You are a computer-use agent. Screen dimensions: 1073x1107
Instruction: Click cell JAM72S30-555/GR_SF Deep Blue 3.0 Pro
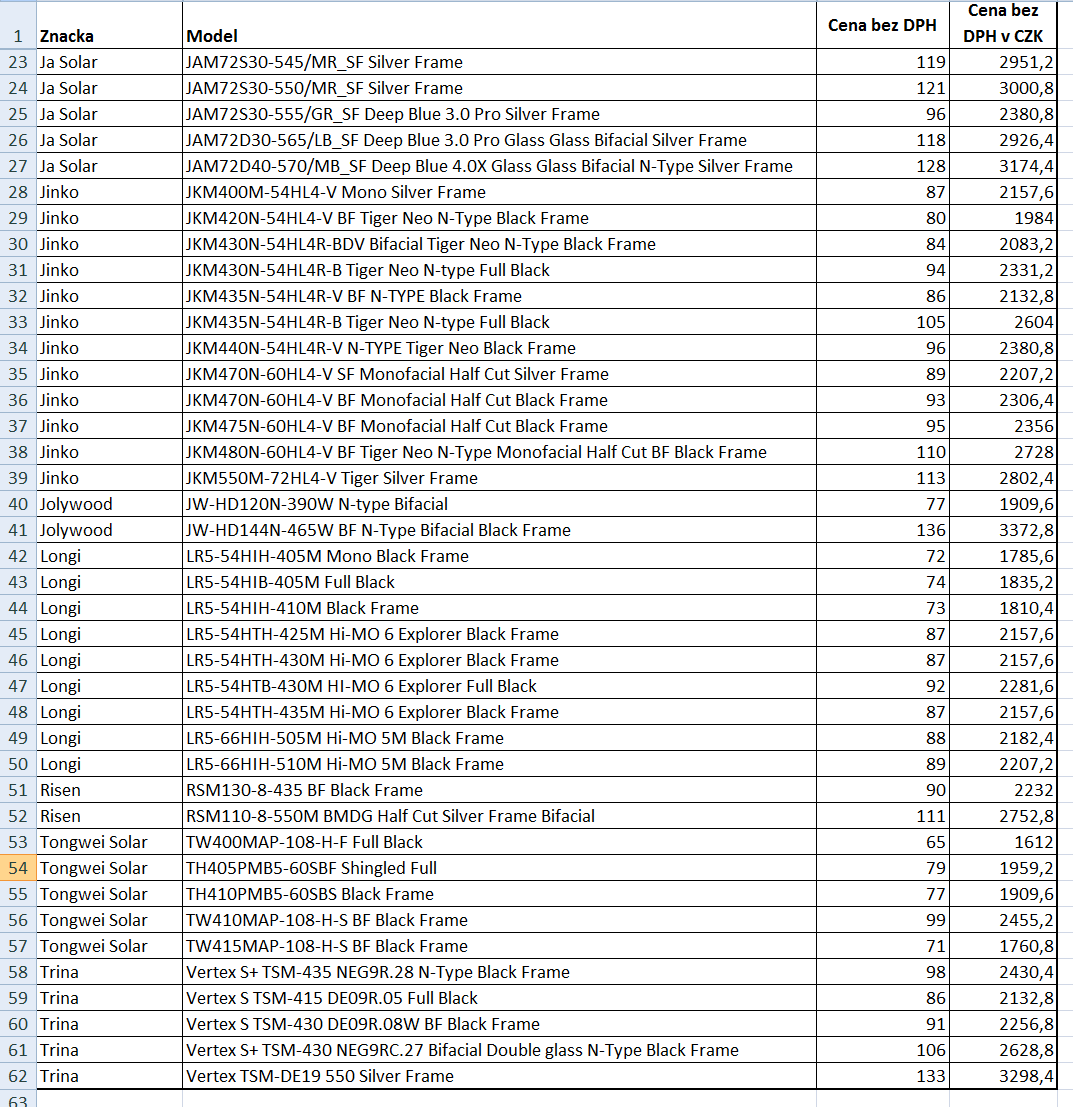pyautogui.click(x=499, y=114)
